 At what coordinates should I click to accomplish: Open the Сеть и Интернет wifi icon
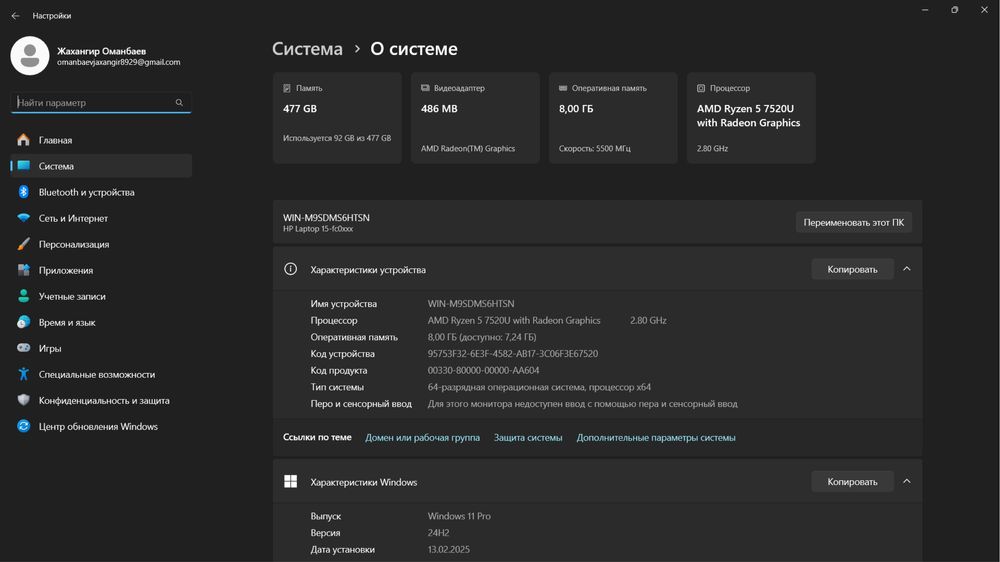tap(24, 218)
